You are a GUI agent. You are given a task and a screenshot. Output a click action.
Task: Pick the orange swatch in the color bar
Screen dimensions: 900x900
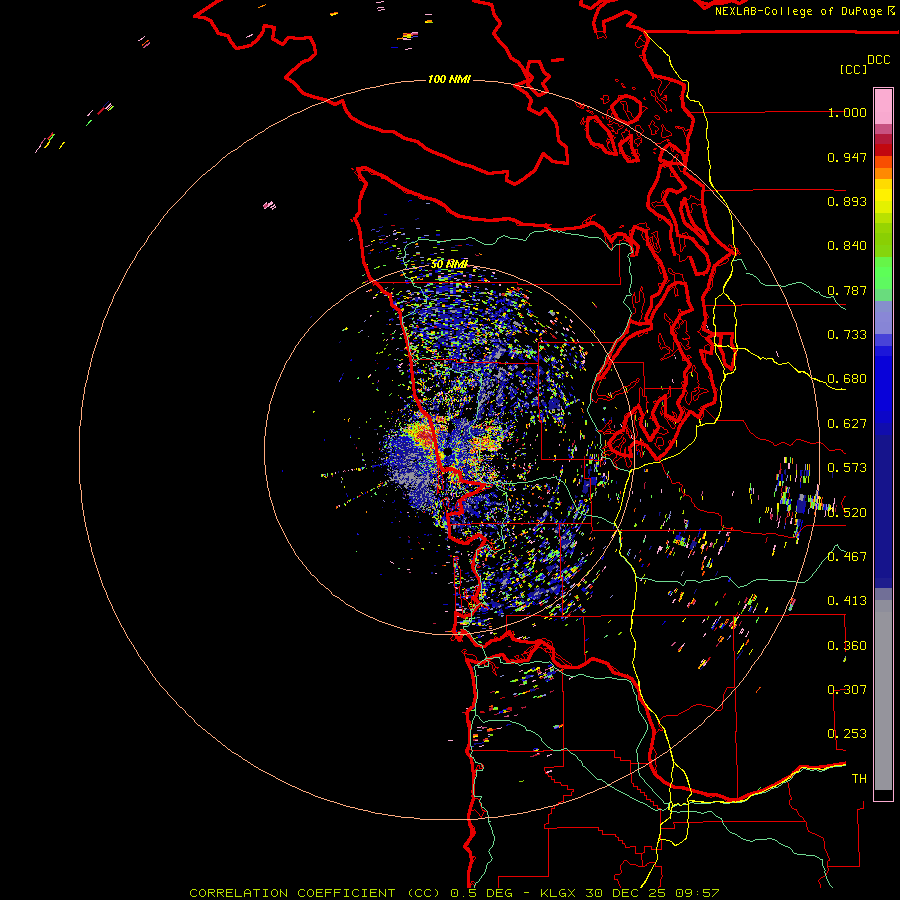883,173
